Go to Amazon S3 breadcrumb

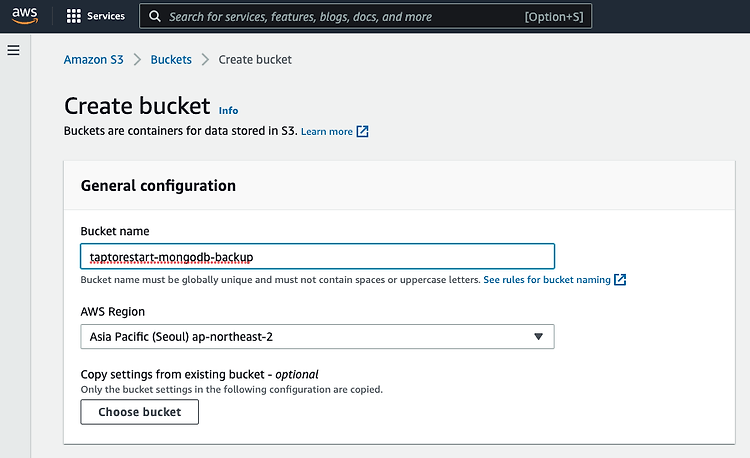pos(94,60)
